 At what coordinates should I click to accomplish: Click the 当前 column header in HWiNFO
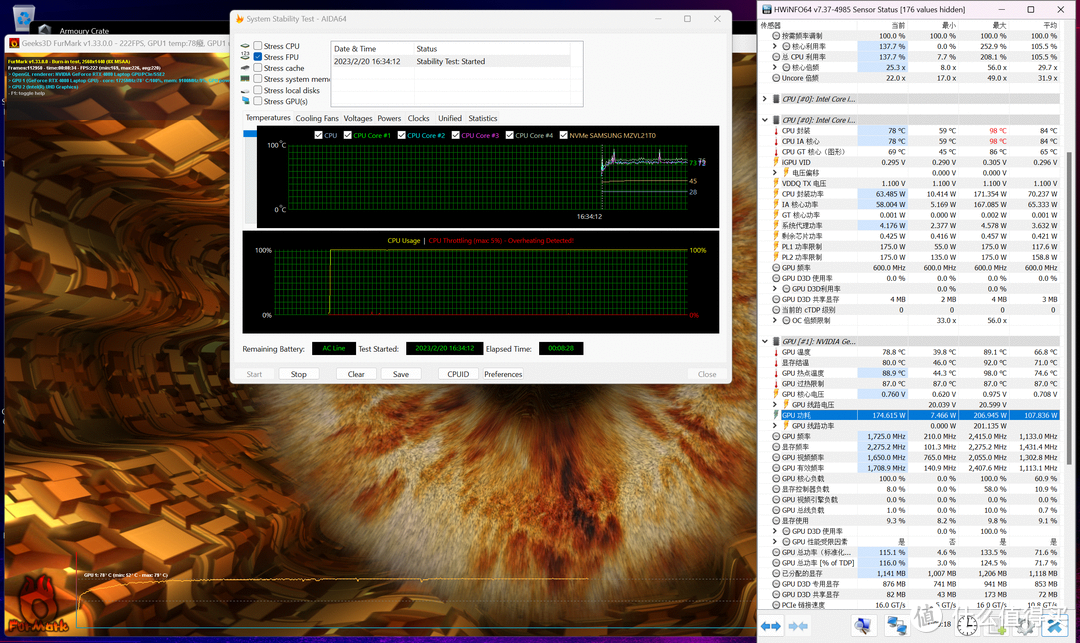pyautogui.click(x=898, y=25)
